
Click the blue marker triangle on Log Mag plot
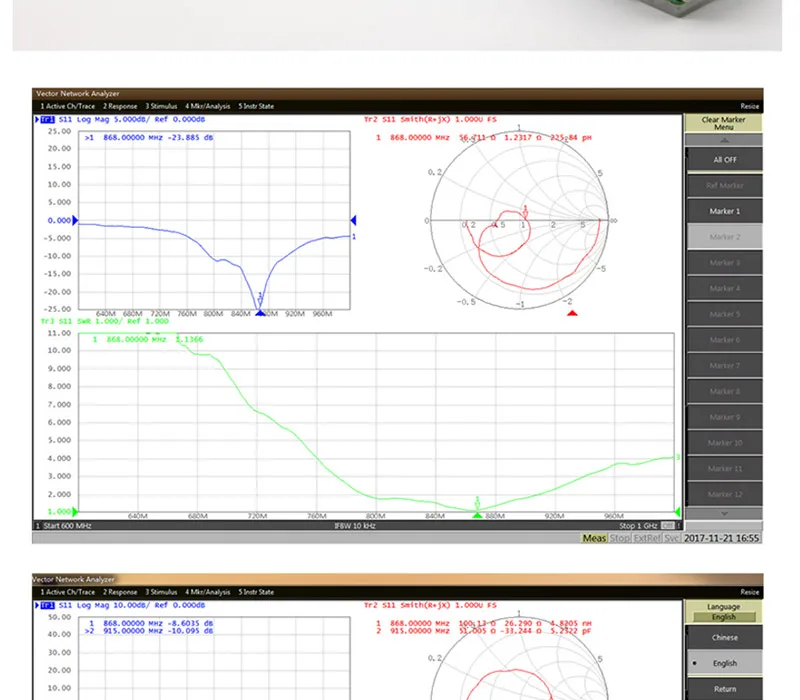tap(260, 313)
